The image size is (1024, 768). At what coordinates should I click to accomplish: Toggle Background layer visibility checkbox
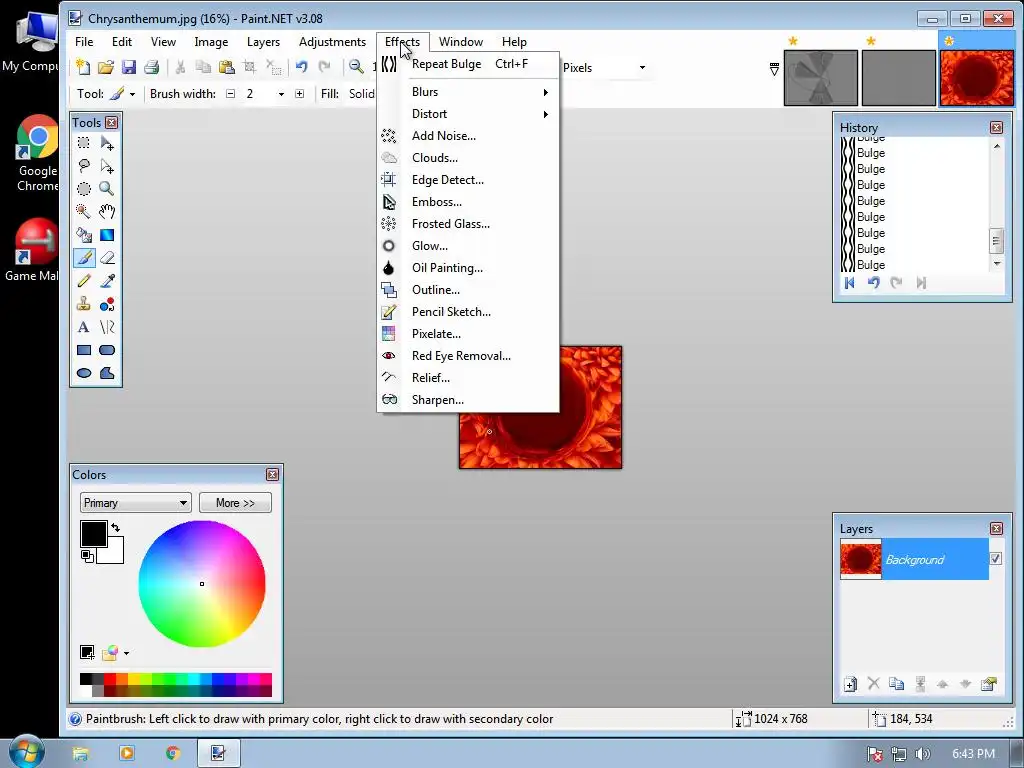pyautogui.click(x=995, y=559)
